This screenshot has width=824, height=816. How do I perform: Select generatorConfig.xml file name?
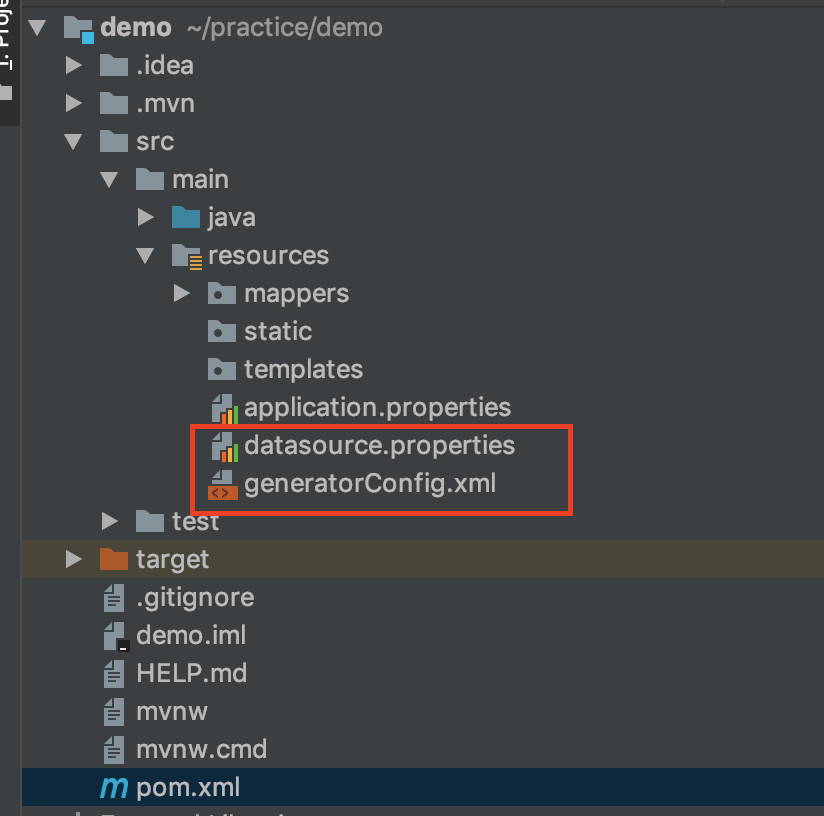pyautogui.click(x=370, y=484)
